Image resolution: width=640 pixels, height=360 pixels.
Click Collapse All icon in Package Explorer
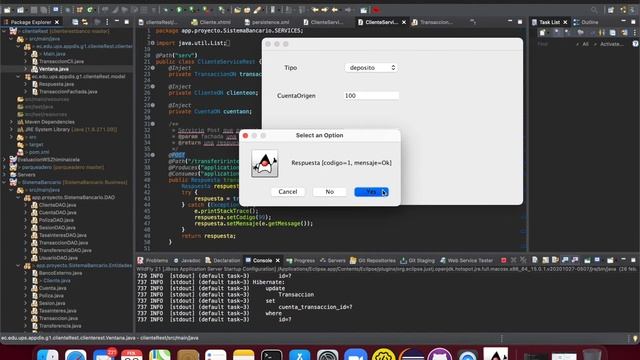pyautogui.click(x=75, y=22)
